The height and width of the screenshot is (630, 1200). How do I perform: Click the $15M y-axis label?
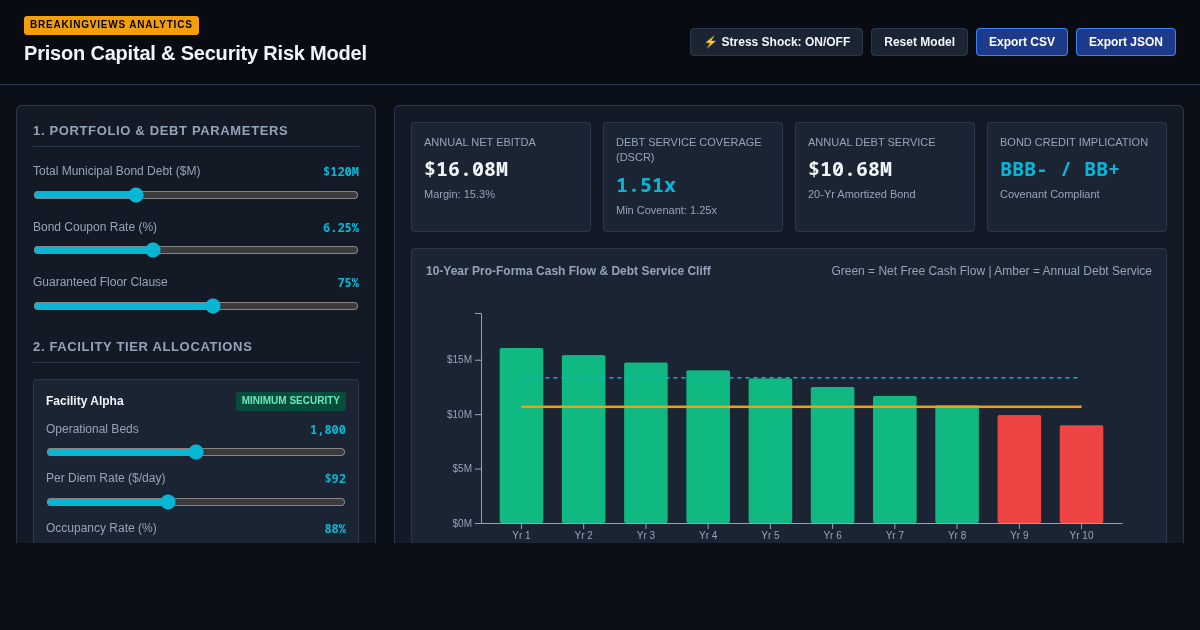(459, 360)
